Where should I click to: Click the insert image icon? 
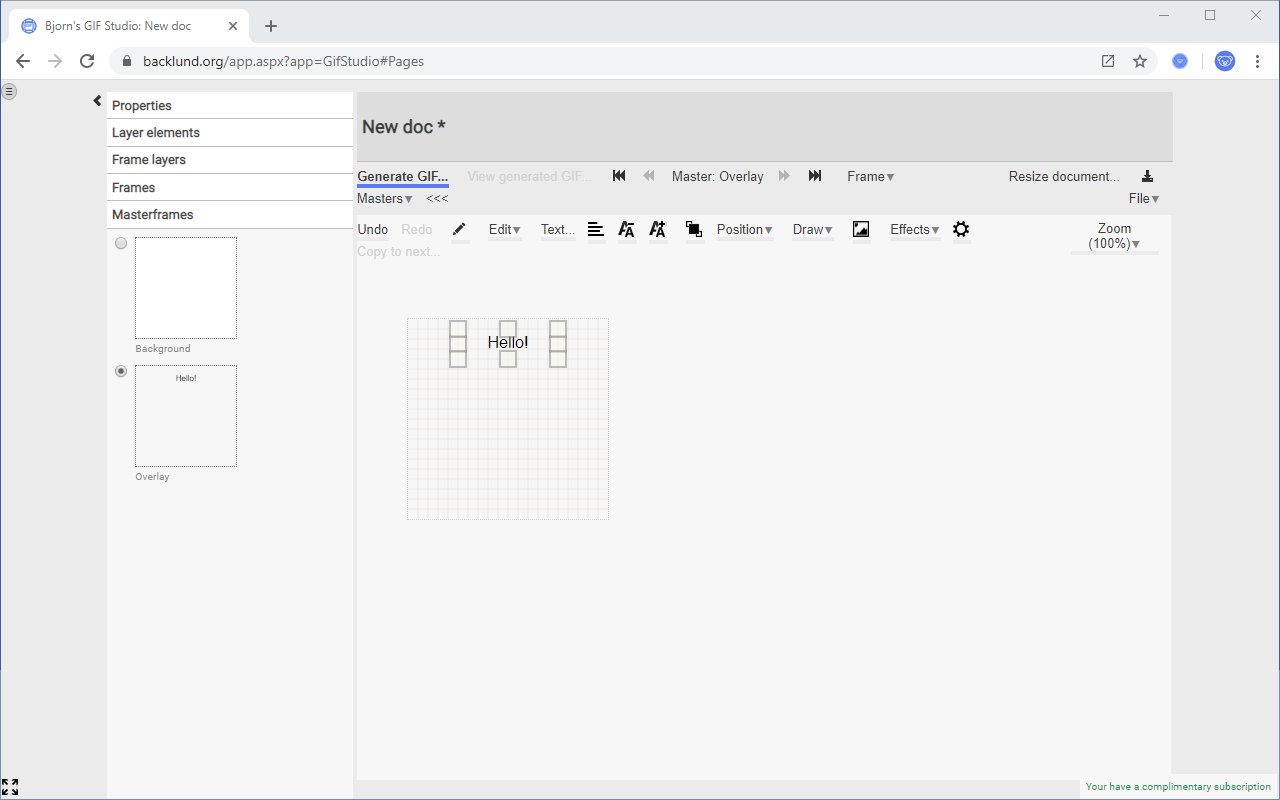(x=861, y=230)
